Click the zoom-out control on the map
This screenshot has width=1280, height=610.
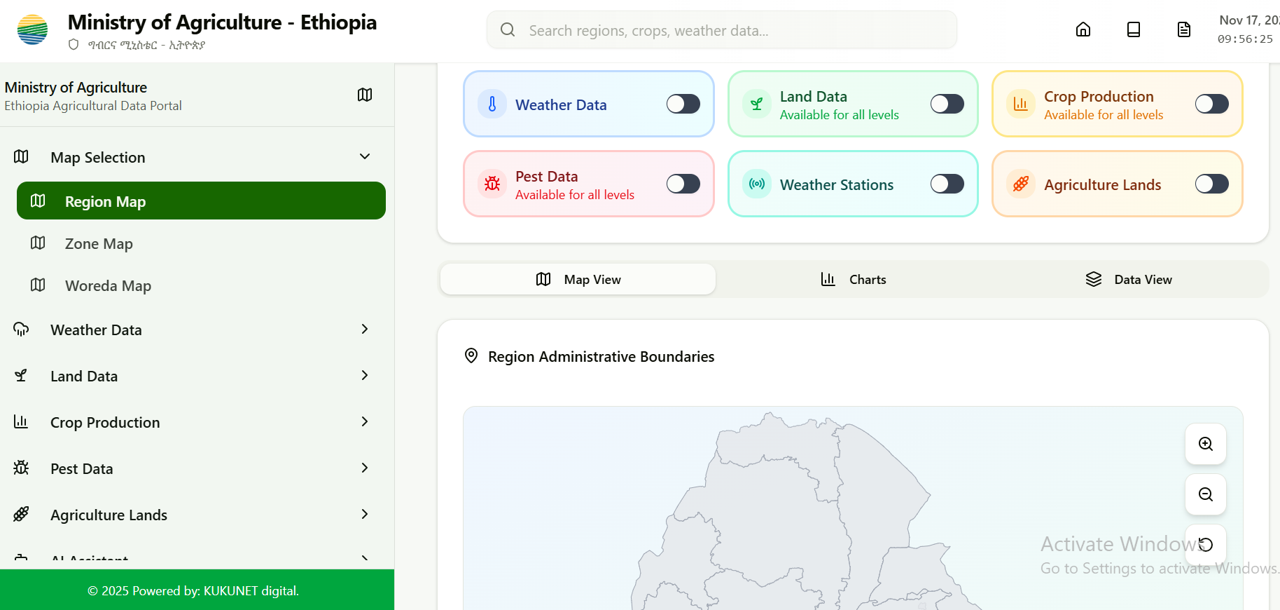point(1205,494)
